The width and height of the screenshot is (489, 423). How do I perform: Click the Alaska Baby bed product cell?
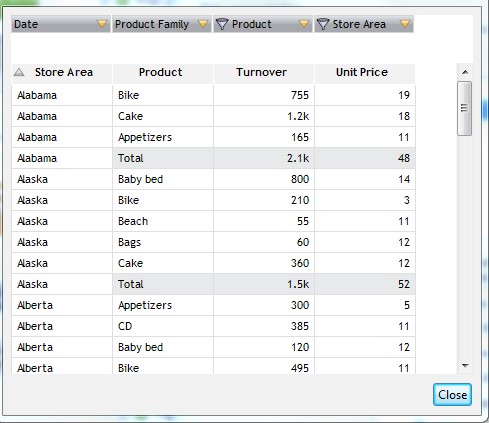(163, 179)
